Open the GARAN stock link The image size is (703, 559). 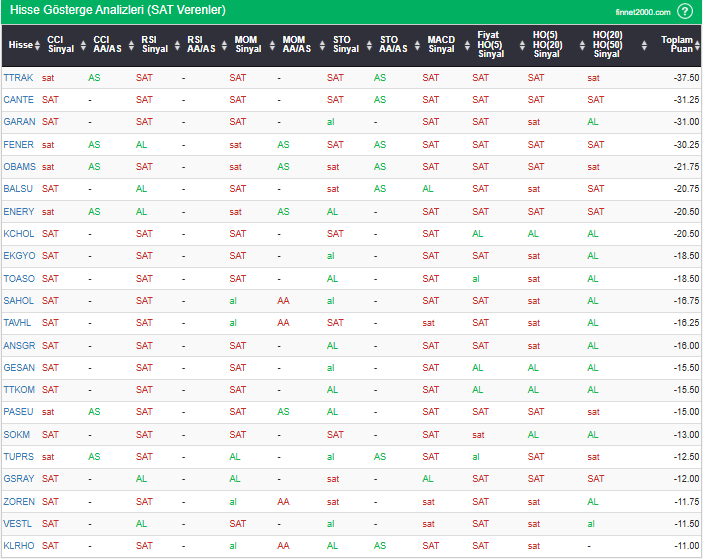[x=19, y=122]
